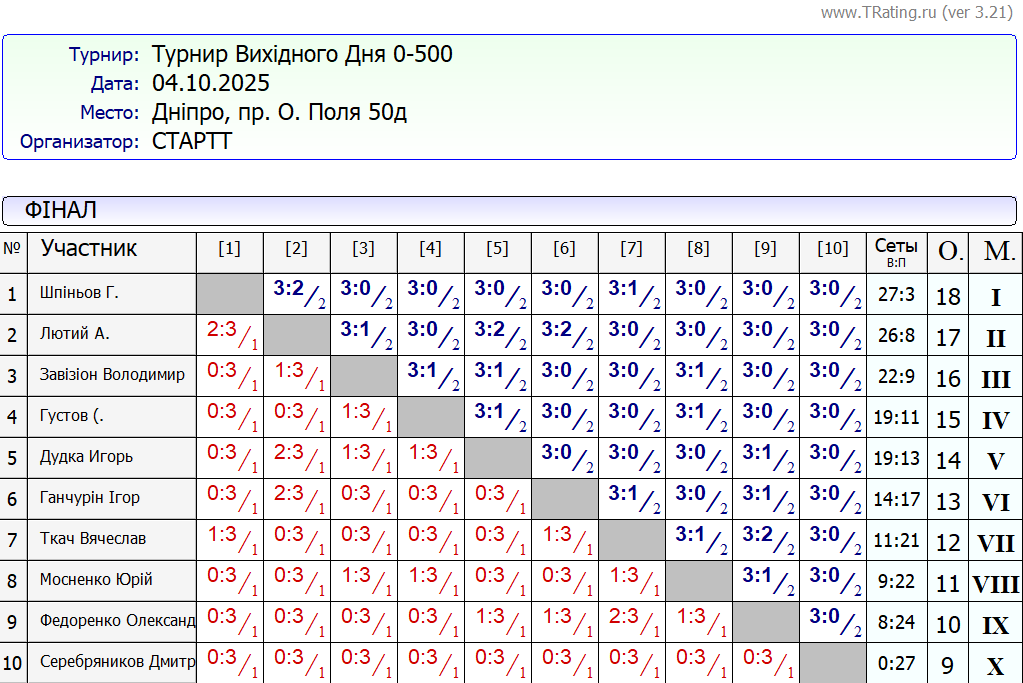This screenshot has width=1023, height=683.
Task: Click the ФІНАЛ section header
Action: coord(61,210)
